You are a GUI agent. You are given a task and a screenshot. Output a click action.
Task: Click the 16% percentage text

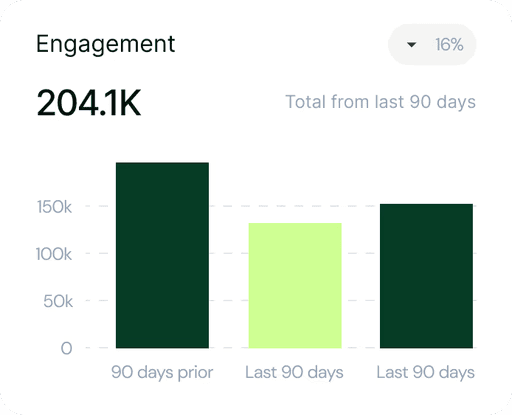[x=449, y=45]
